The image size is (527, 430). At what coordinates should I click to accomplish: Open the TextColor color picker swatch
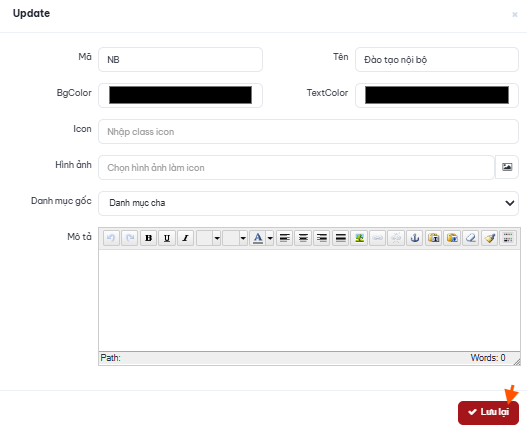tap(437, 95)
